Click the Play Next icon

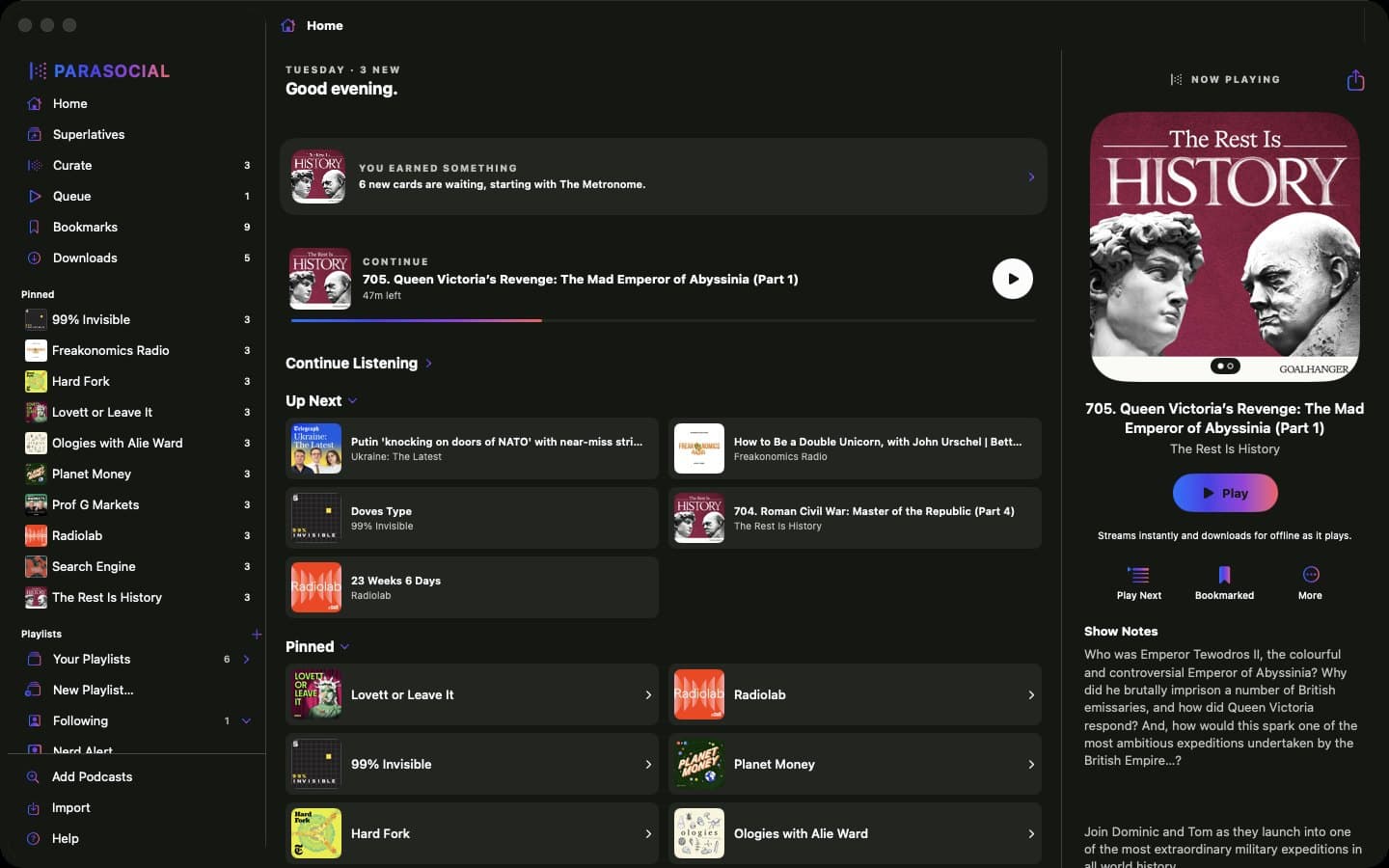(1139, 575)
